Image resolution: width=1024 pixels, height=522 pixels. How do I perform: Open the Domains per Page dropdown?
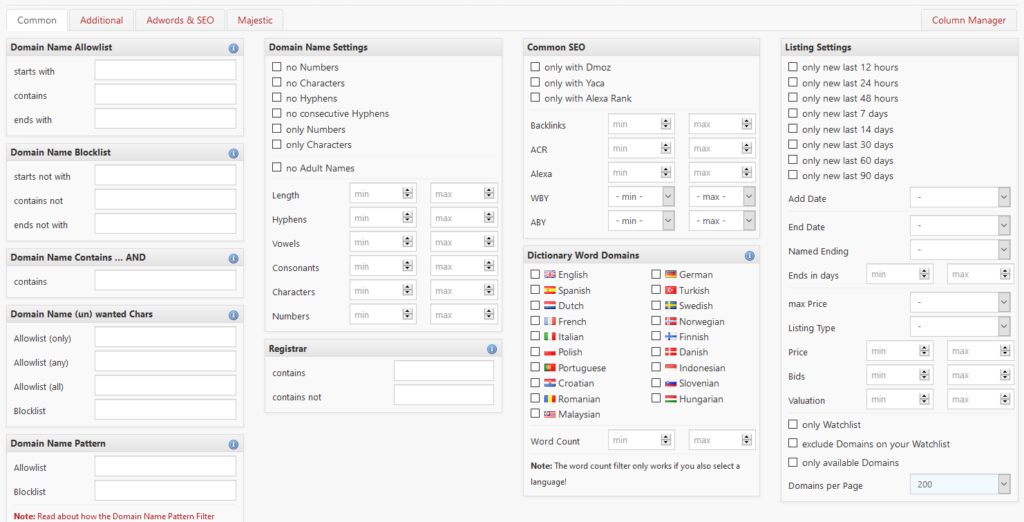tap(960, 485)
